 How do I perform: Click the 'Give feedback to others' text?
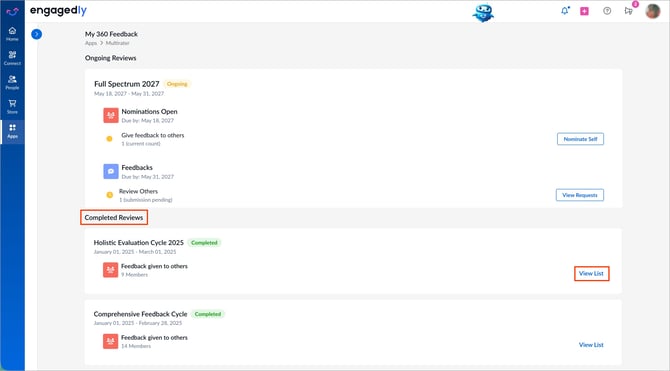pyautogui.click(x=153, y=135)
